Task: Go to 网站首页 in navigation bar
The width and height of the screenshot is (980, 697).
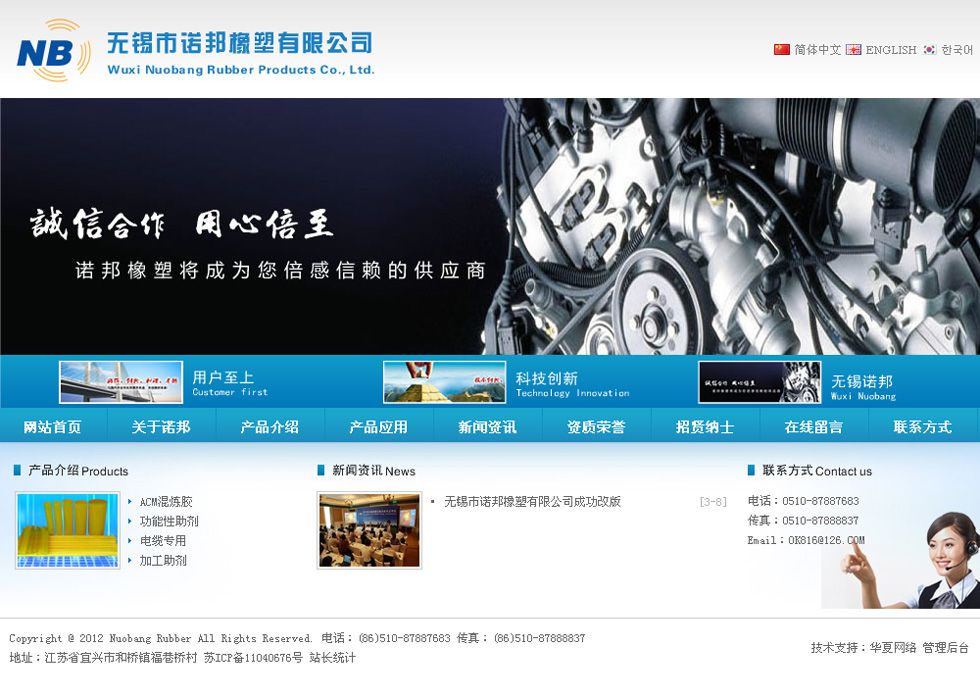Action: [53, 427]
